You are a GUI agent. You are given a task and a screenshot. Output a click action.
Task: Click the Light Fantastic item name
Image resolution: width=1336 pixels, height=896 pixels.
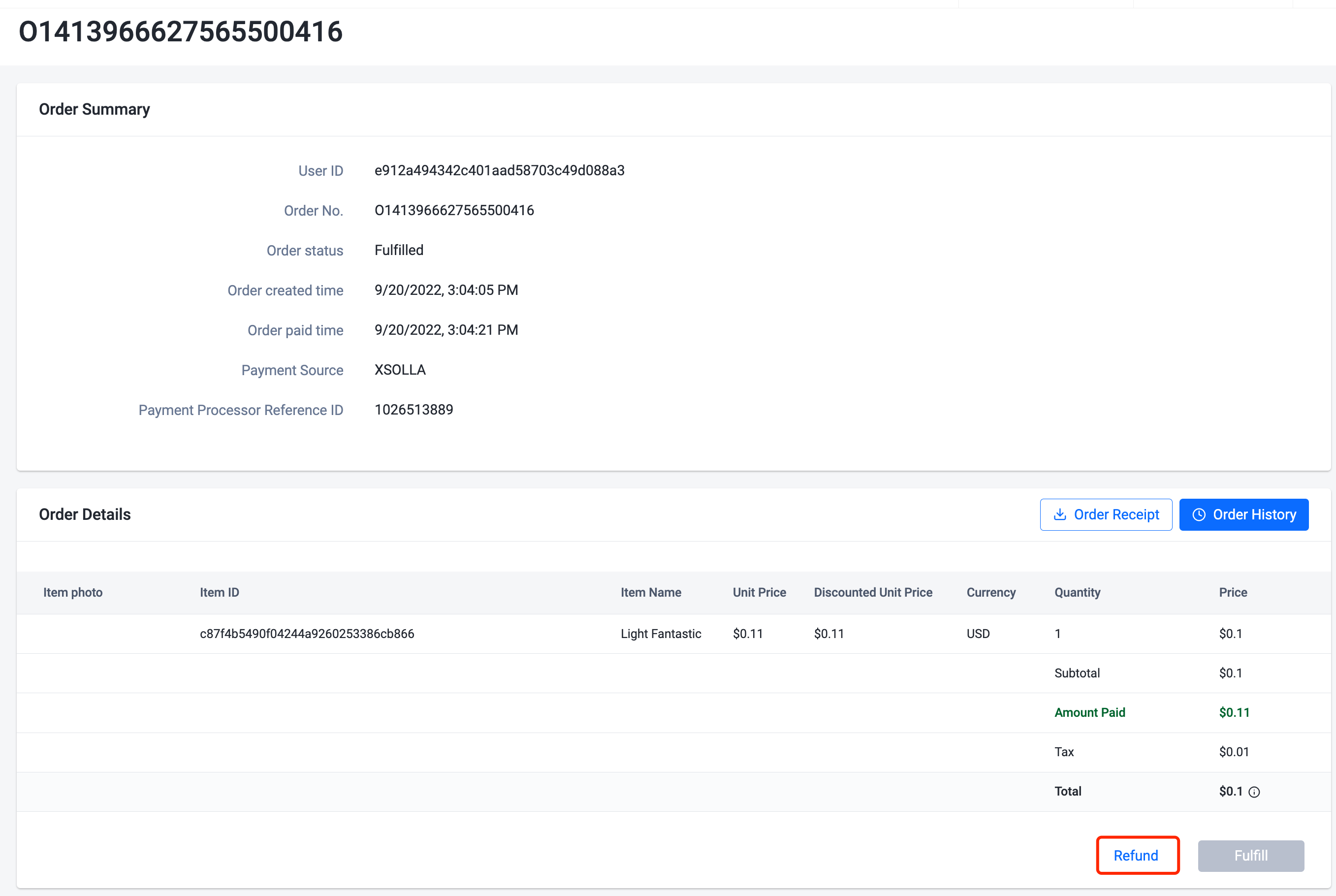tap(661, 634)
